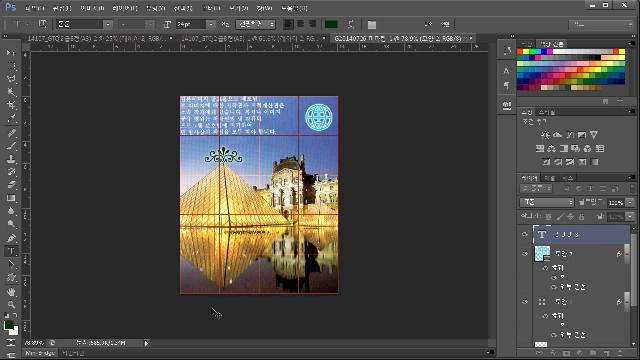The height and width of the screenshot is (360, 640).
Task: Select the Rectangular Marquee tool
Action: (x=11, y=66)
